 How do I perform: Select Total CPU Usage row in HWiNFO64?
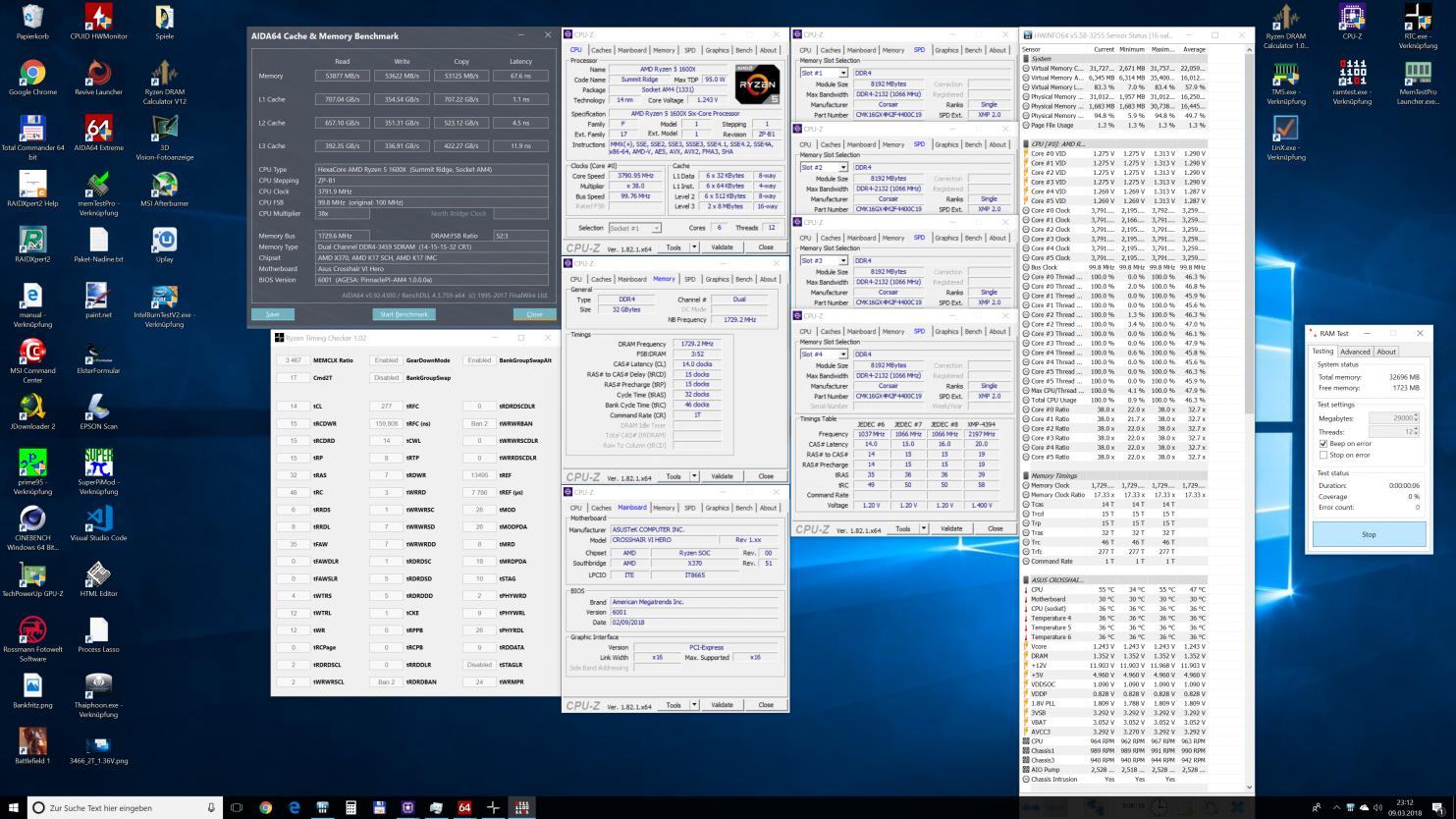pos(1114,400)
